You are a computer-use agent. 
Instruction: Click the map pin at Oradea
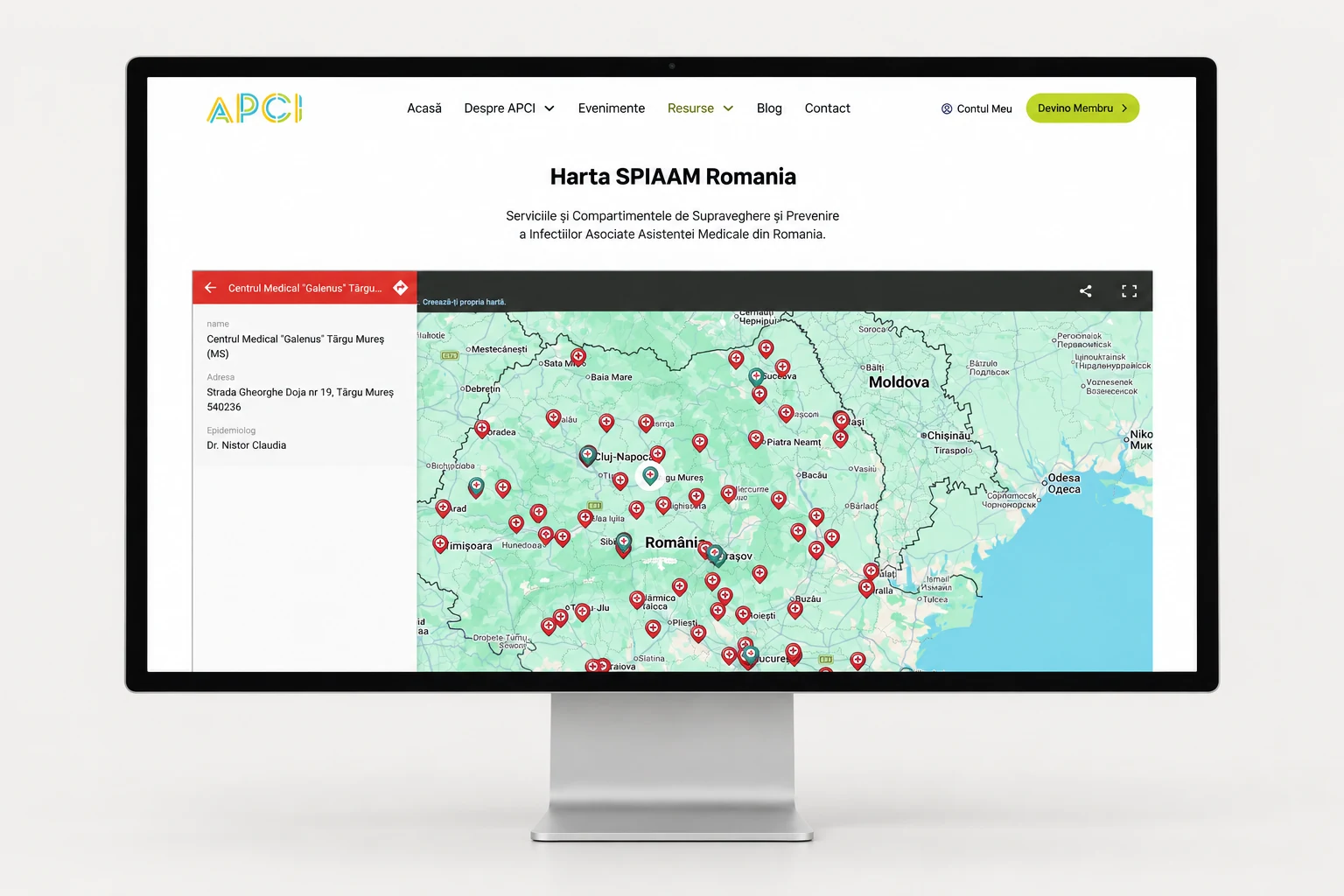pos(482,429)
